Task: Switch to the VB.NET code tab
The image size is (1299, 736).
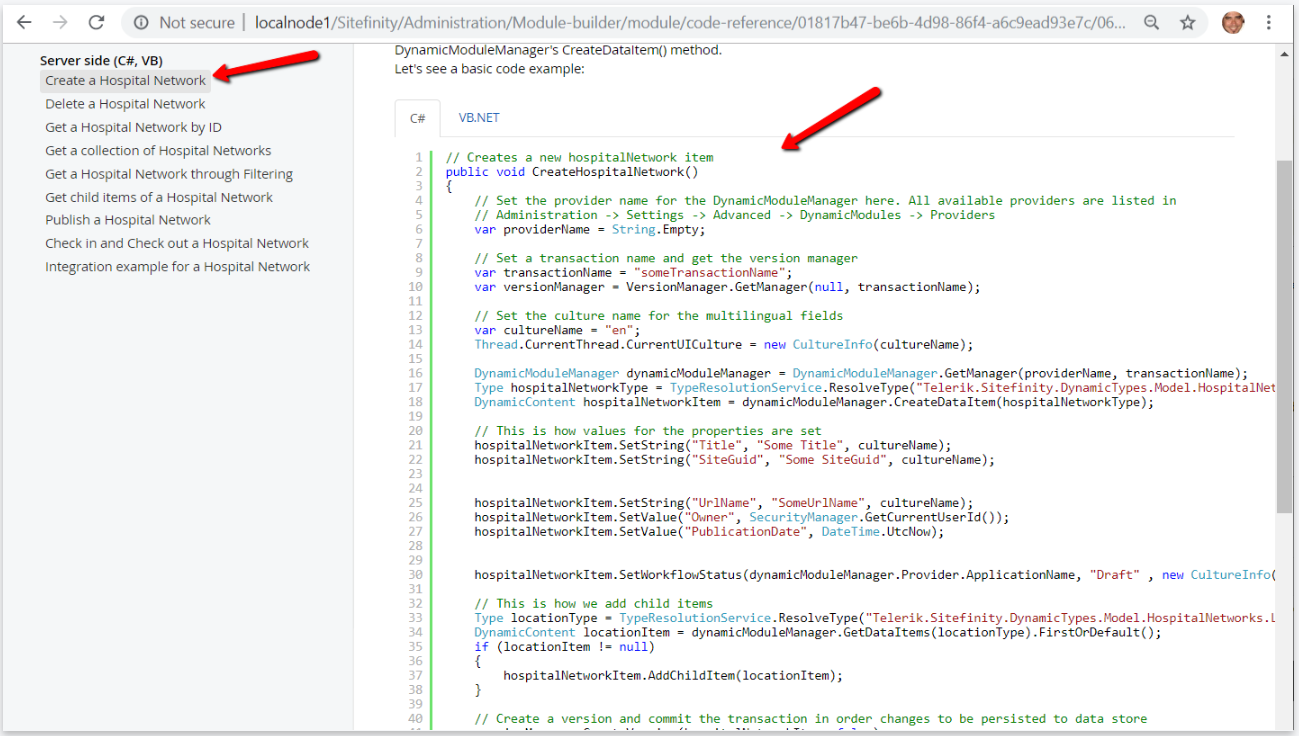Action: [479, 118]
